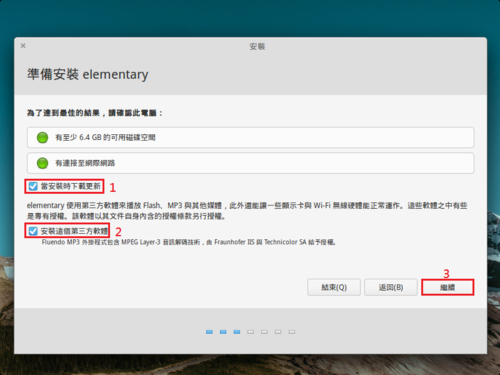Image resolution: width=500 pixels, height=375 pixels.
Task: Click the 準備安裝 elementary heading
Action: click(x=88, y=74)
